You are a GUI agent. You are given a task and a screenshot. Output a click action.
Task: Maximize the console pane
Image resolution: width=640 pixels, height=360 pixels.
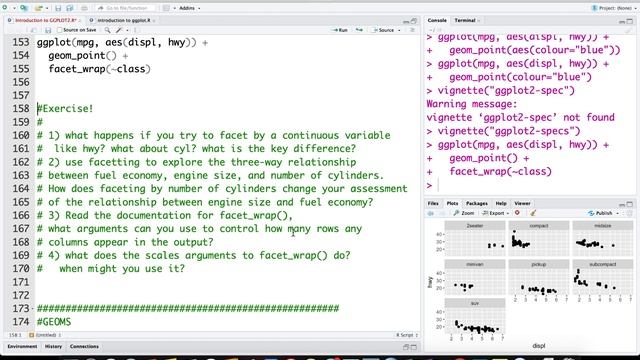click(x=630, y=21)
